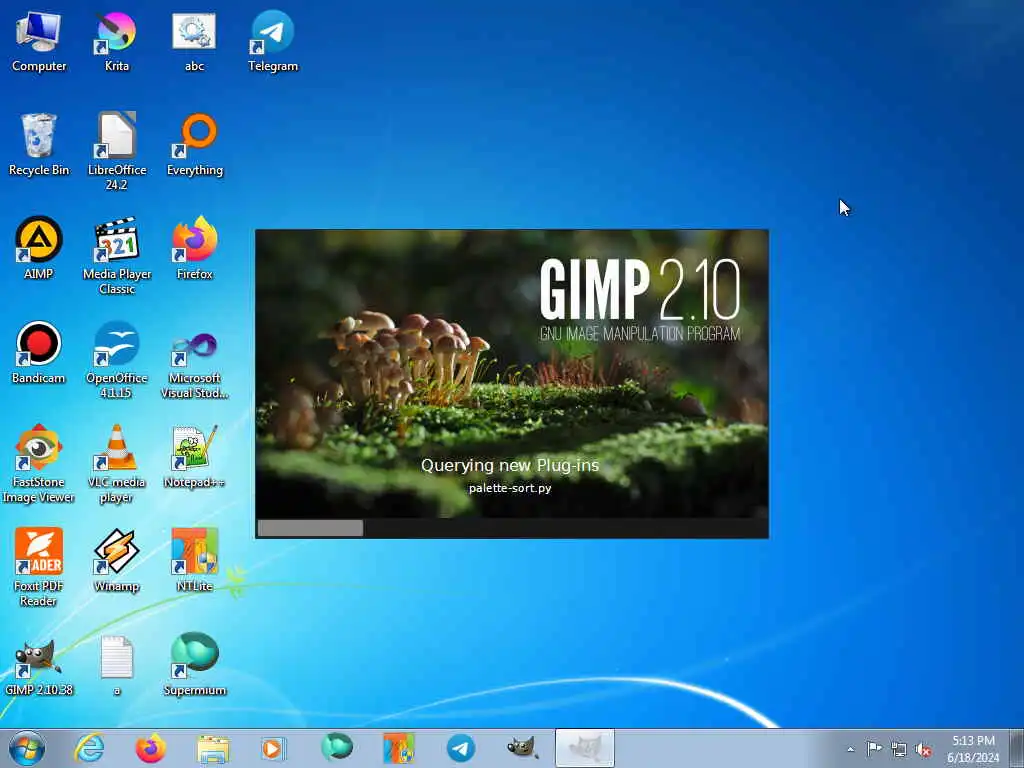Image resolution: width=1024 pixels, height=768 pixels.
Task: Select the LibreOffice 24.2 shortcut
Action: pos(116,152)
